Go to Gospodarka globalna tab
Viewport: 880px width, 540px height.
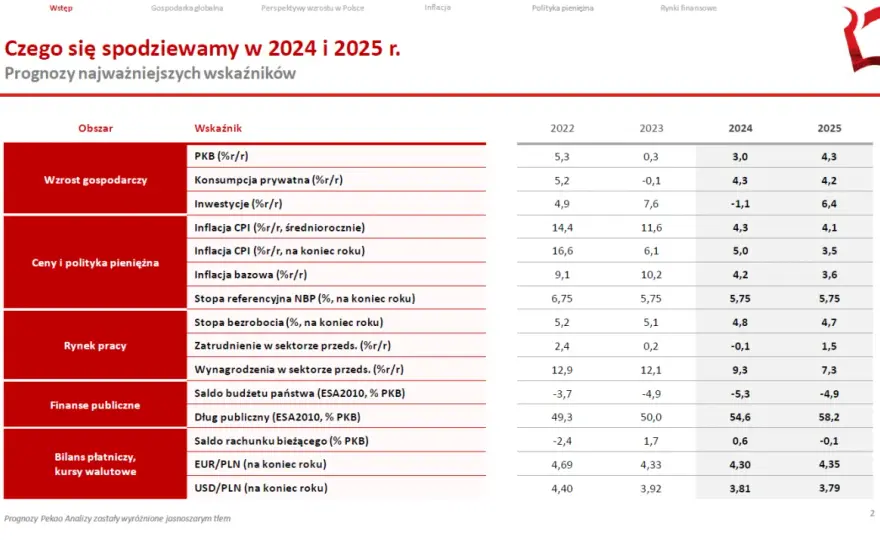tap(187, 8)
